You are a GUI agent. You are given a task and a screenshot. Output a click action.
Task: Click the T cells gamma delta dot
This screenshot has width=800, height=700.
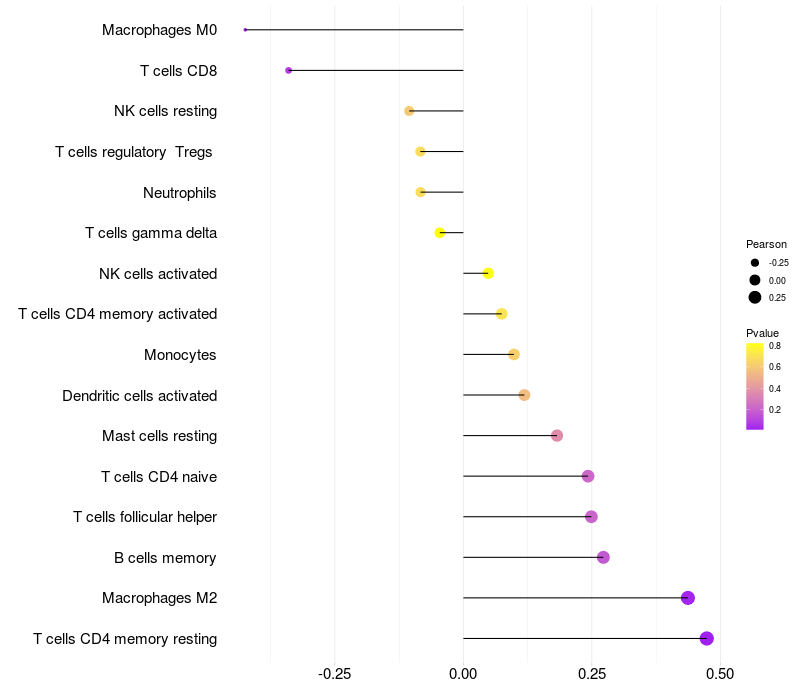click(x=440, y=233)
